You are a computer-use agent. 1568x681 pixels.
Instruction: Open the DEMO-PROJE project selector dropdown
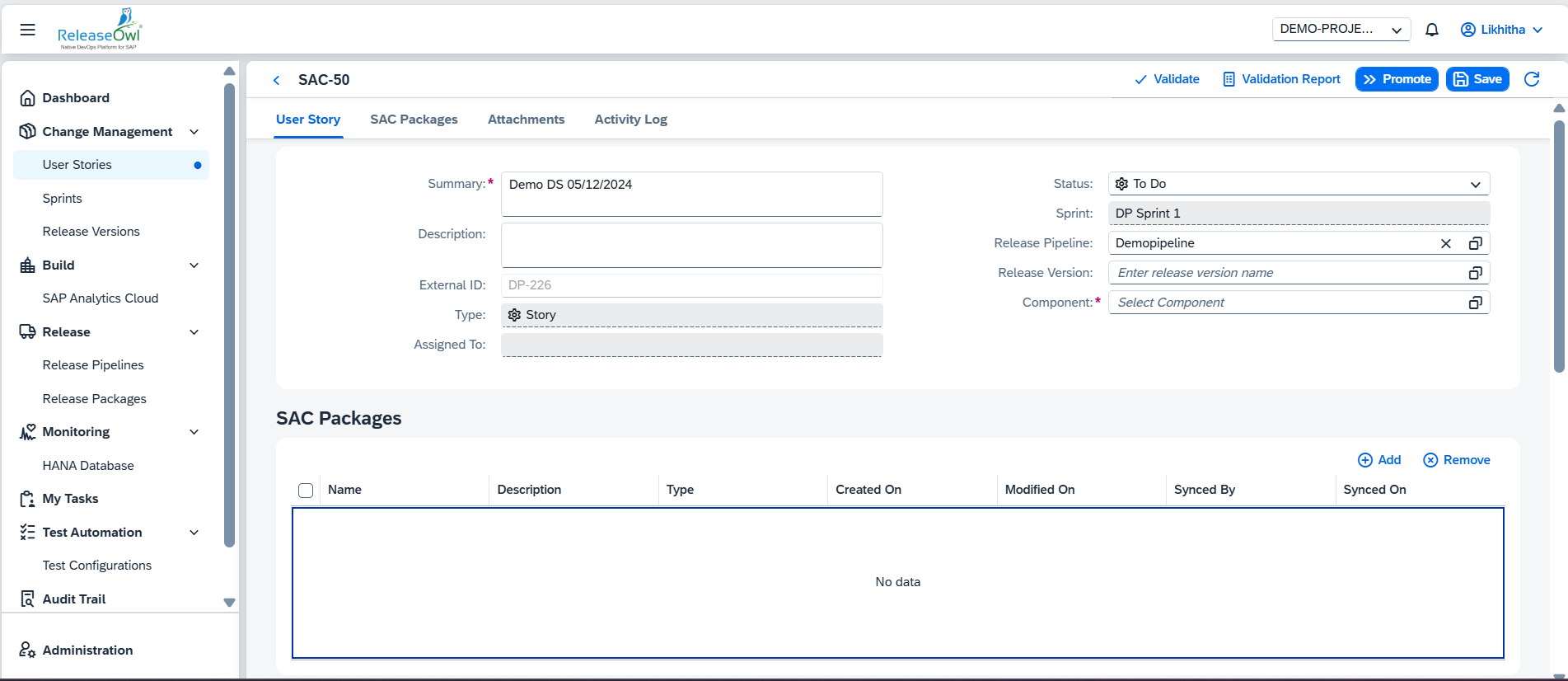[x=1341, y=30]
